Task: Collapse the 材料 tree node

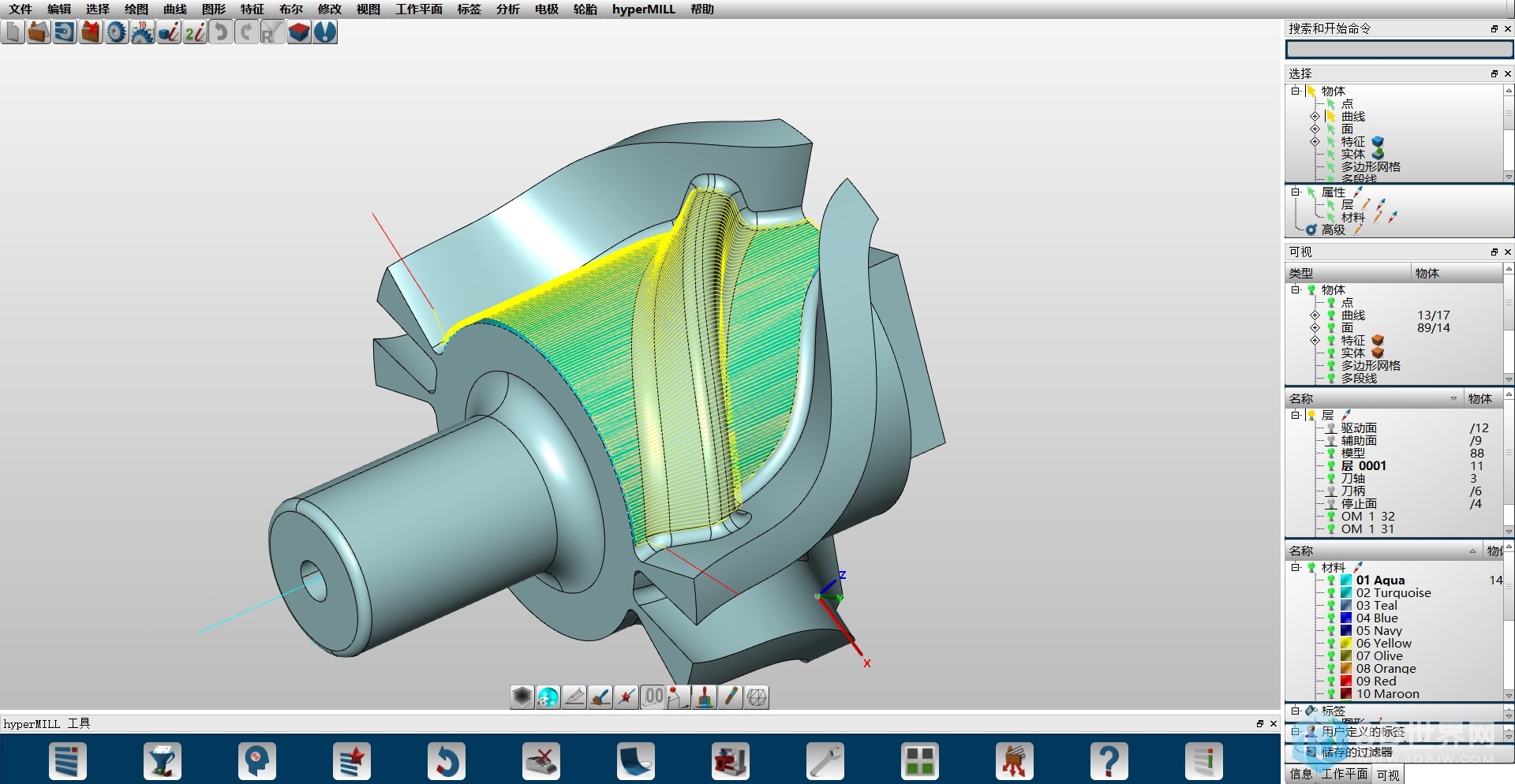Action: tap(1296, 568)
